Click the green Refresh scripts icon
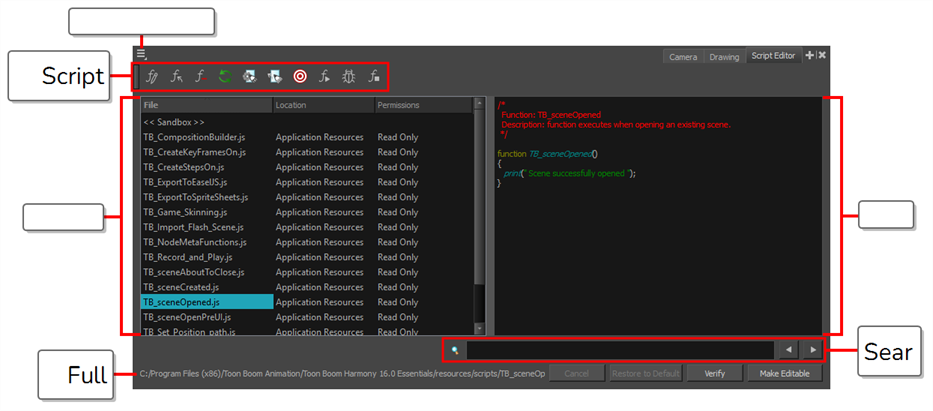933x411 pixels. point(227,76)
